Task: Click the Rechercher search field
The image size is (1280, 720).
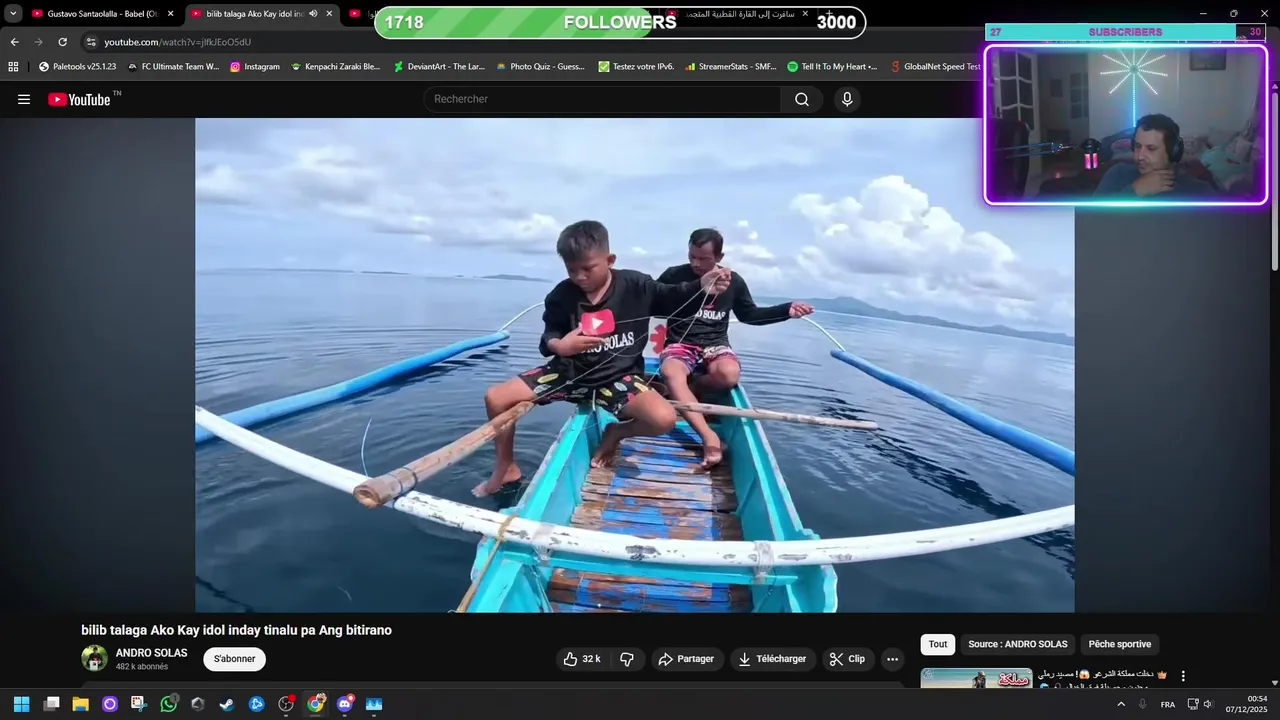Action: coord(602,99)
